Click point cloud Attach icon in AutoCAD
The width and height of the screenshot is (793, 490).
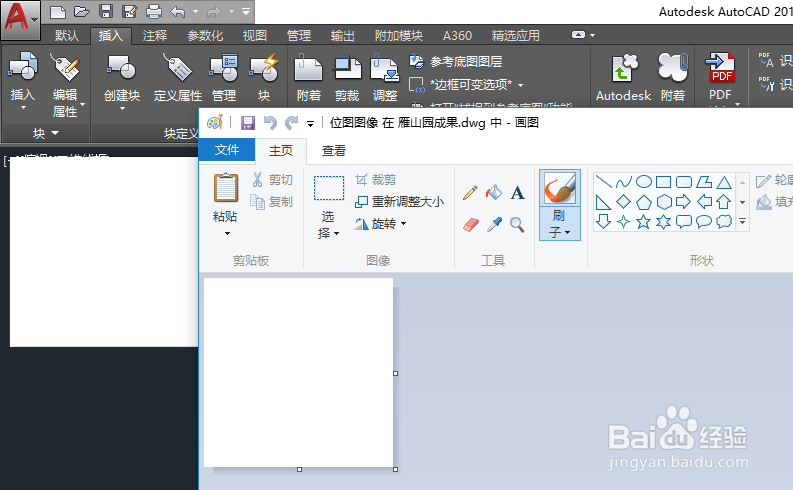[673, 66]
